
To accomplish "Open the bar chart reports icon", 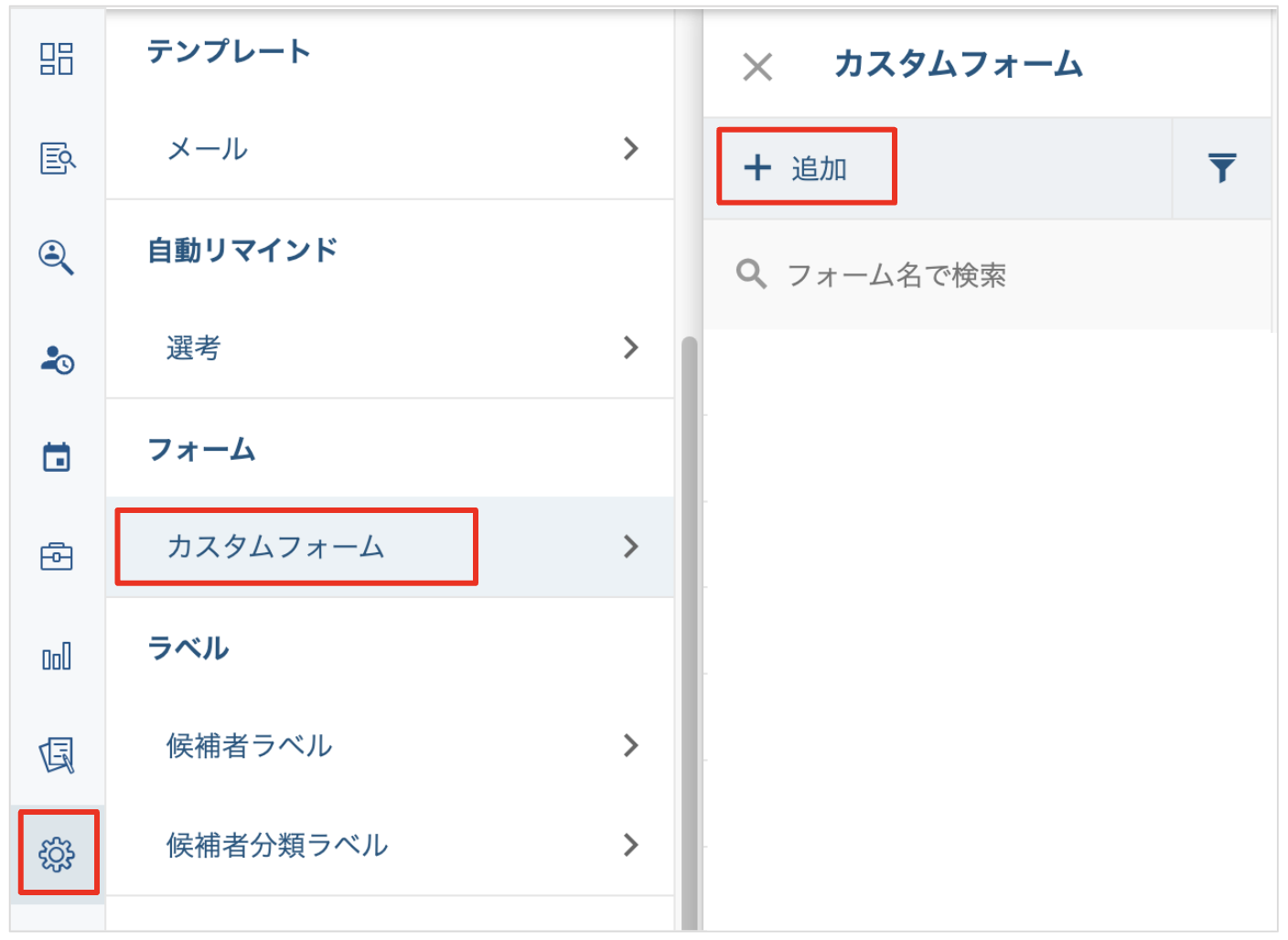I will 57,656.
